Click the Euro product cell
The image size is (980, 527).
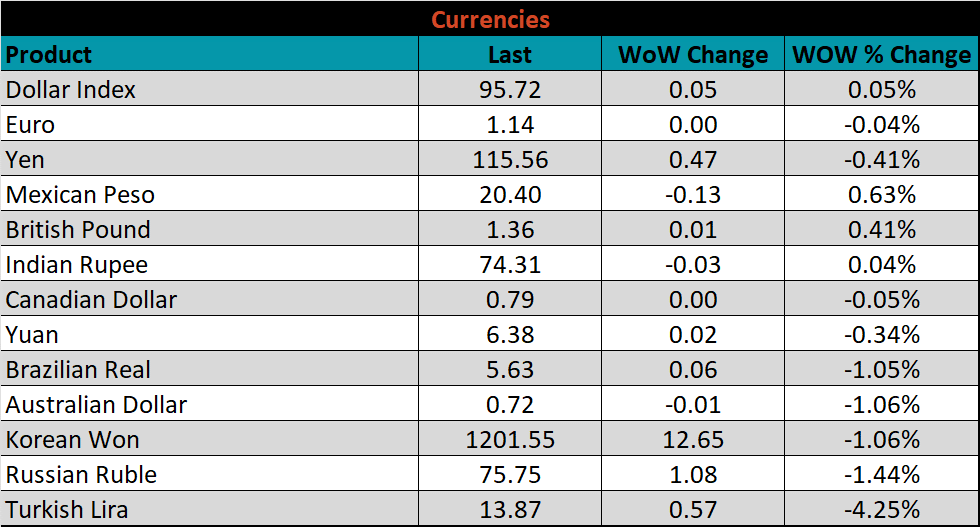point(31,125)
